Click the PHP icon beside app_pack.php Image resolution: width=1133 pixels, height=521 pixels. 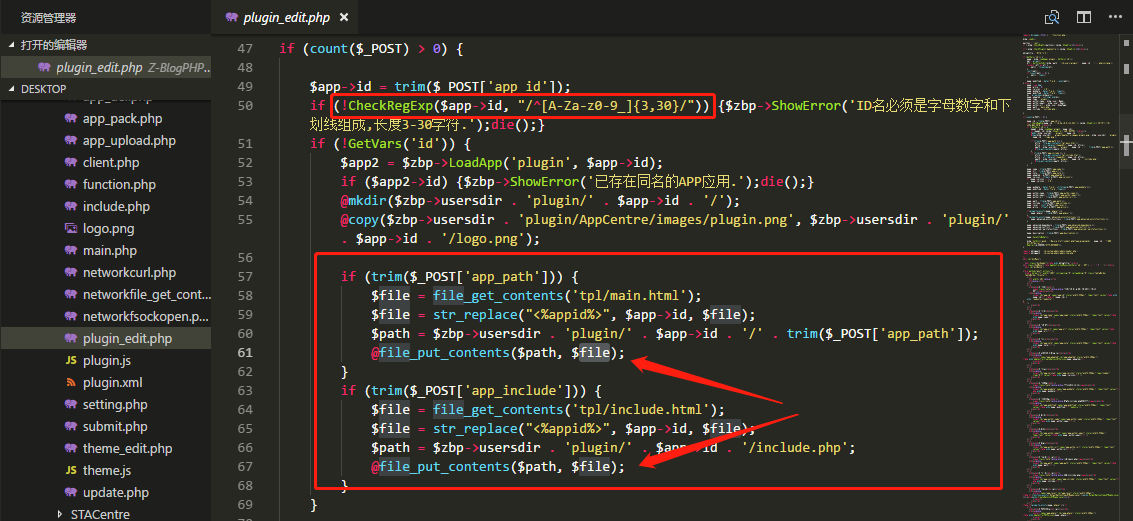coord(71,119)
